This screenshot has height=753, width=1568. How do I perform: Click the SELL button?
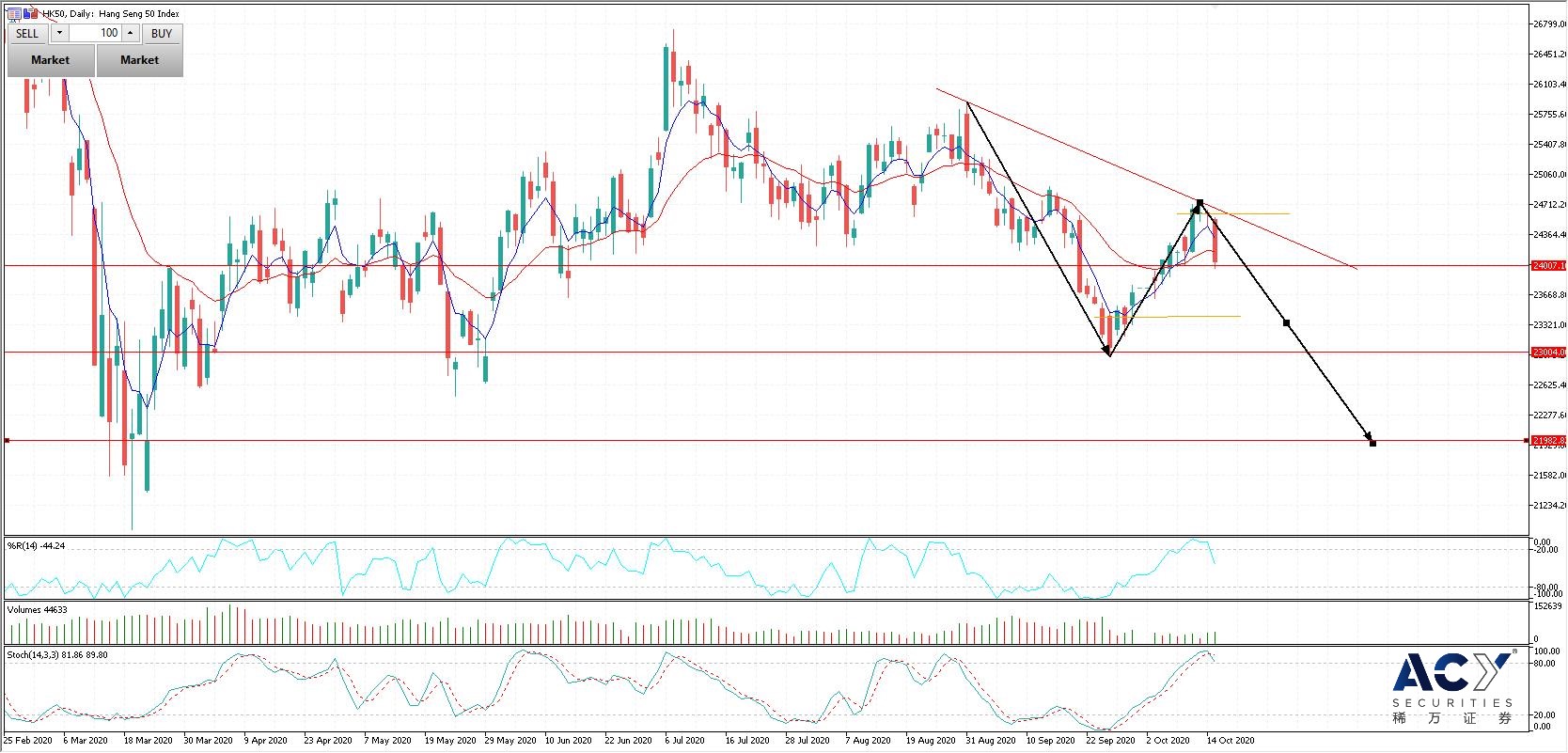pos(27,33)
